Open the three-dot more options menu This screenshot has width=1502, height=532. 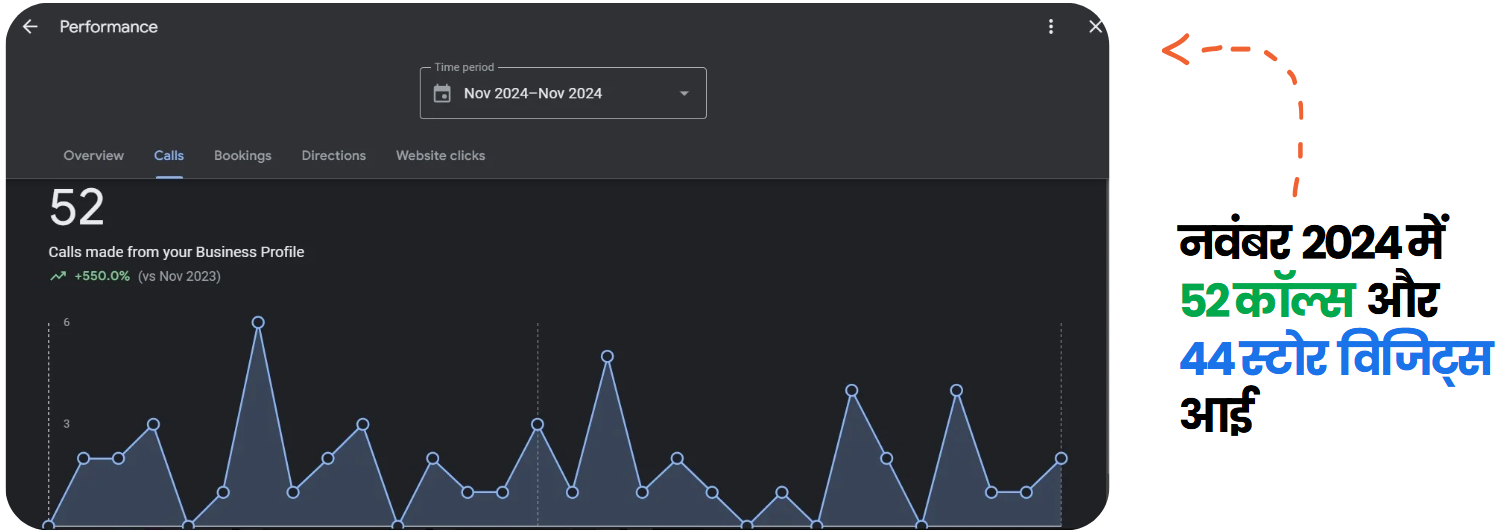tap(1050, 27)
